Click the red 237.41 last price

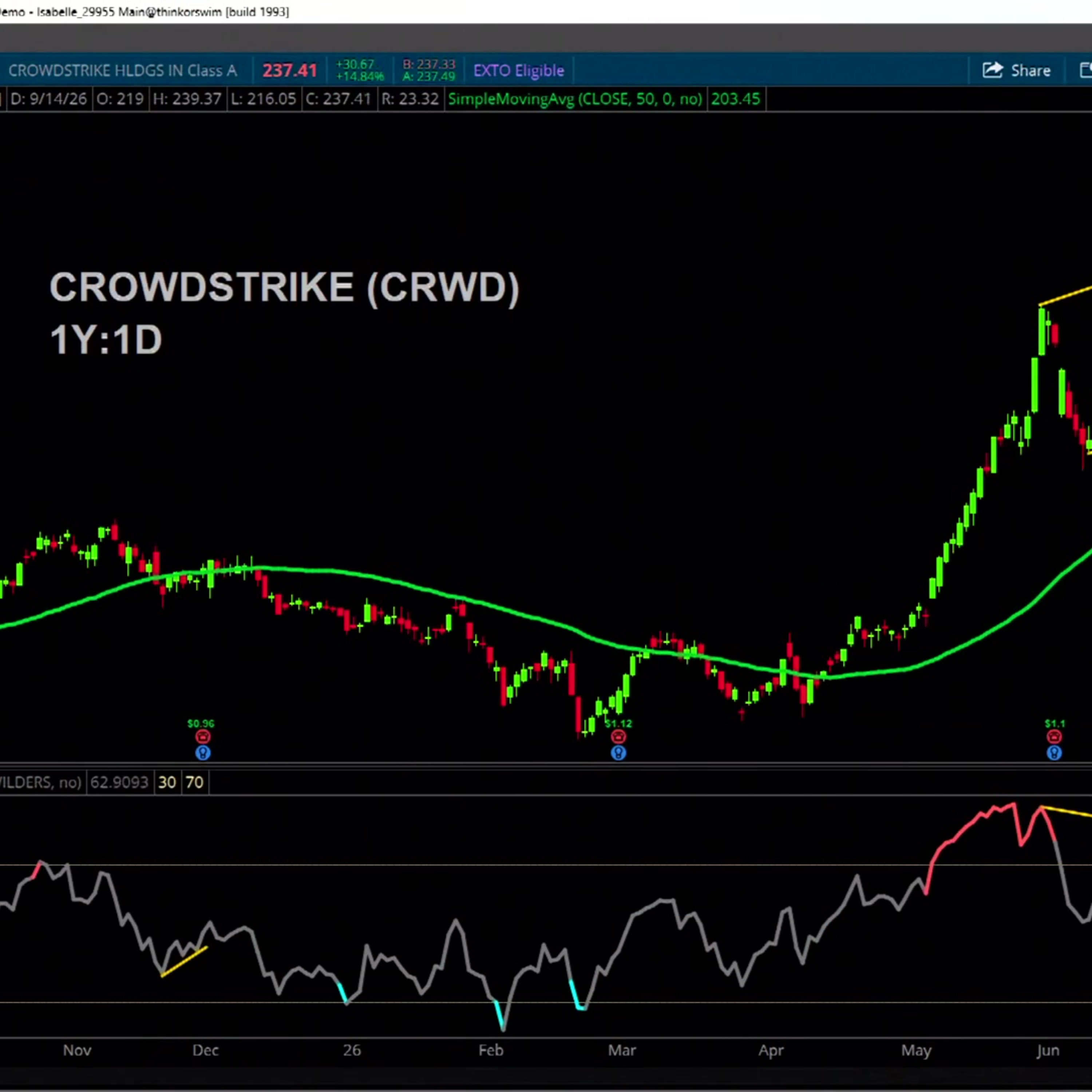(x=289, y=71)
